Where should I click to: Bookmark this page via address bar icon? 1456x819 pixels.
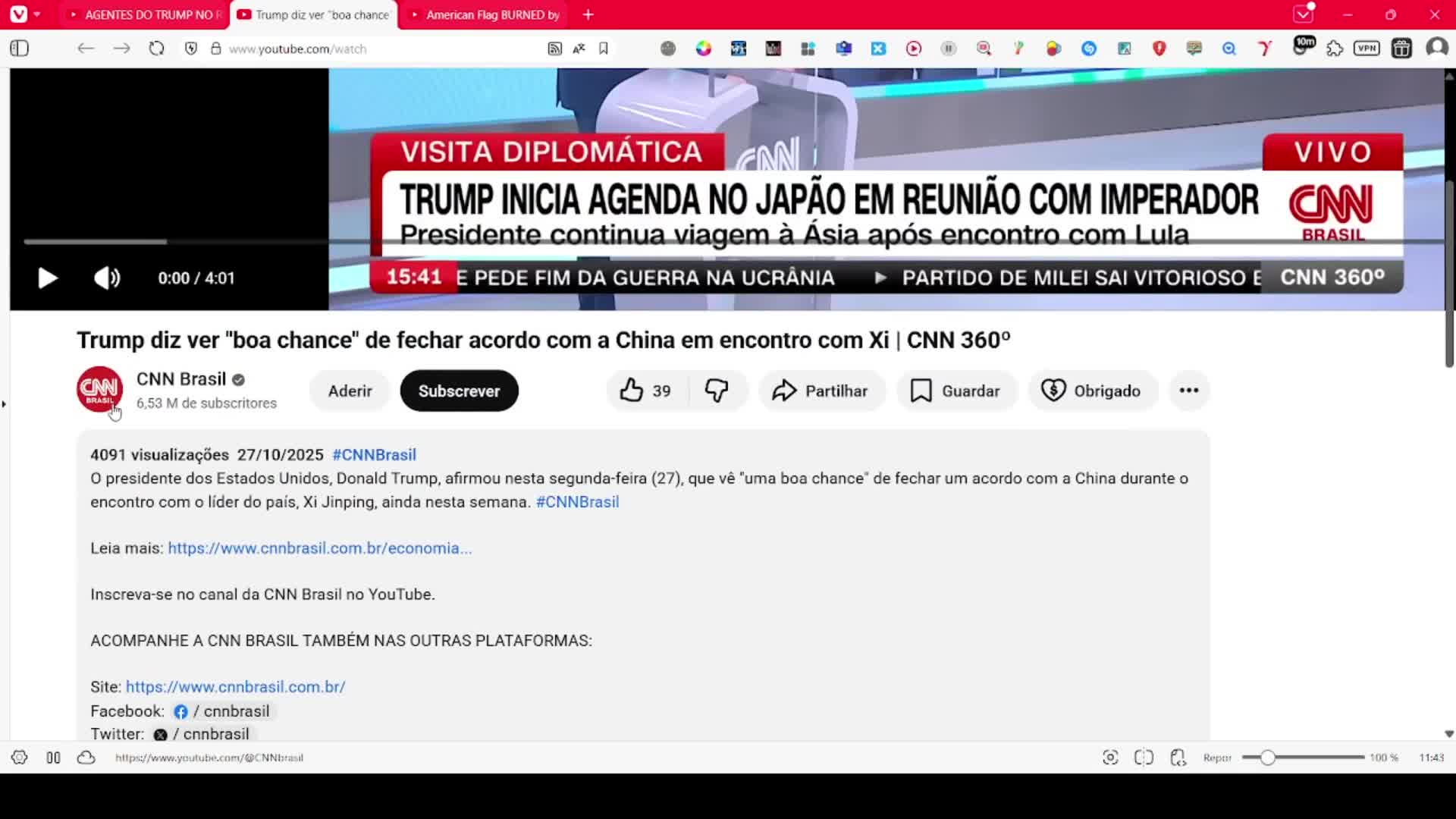point(604,49)
